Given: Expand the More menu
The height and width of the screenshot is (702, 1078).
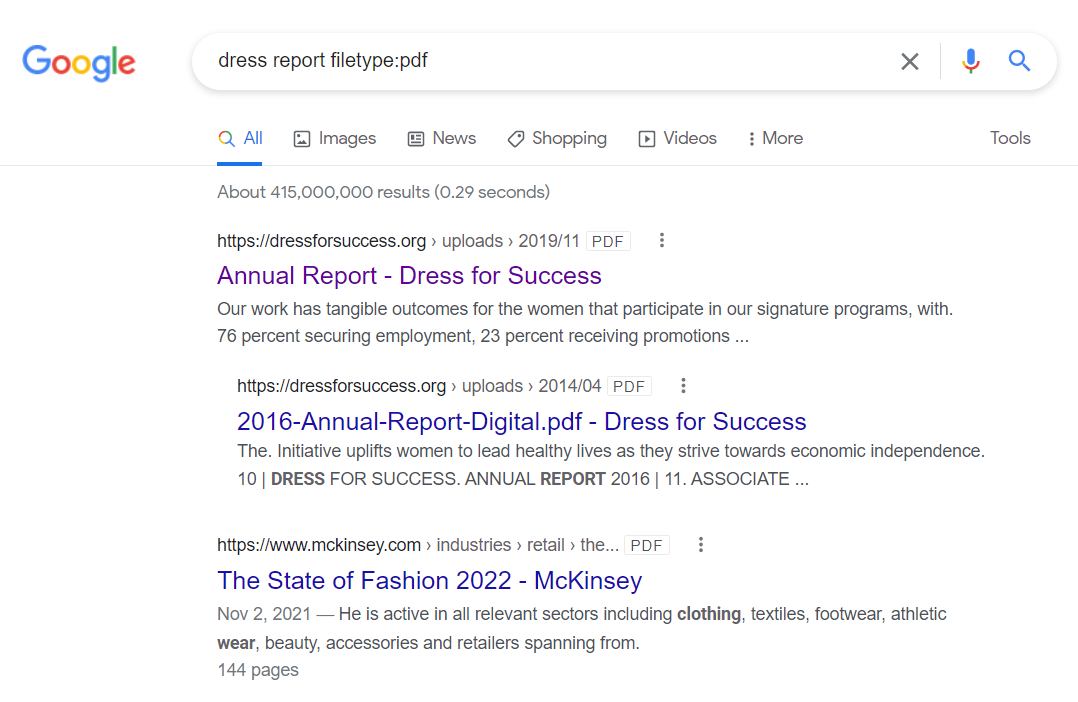Looking at the screenshot, I should (776, 138).
